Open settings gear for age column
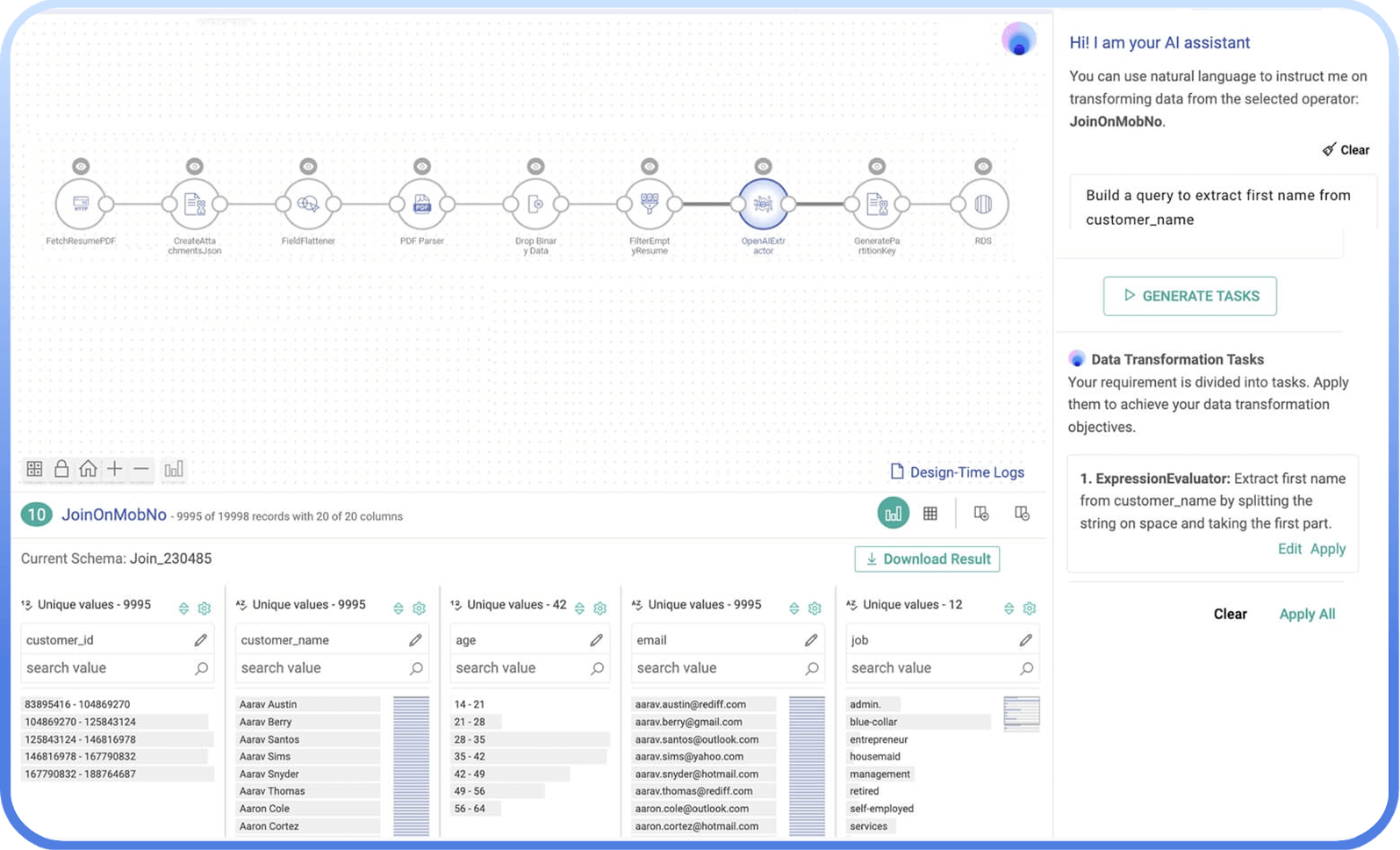 600,608
